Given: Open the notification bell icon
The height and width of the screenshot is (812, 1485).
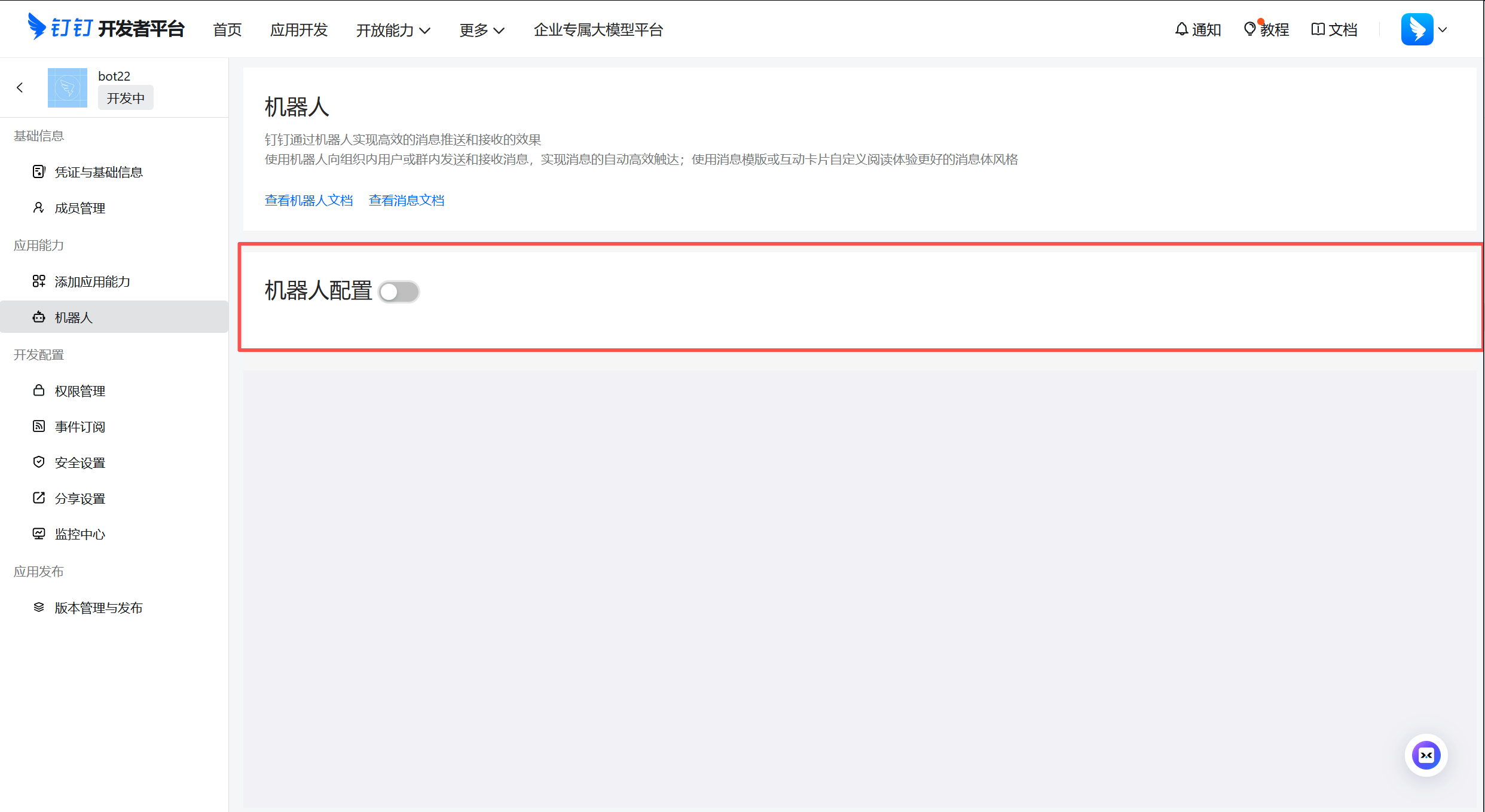Looking at the screenshot, I should [1181, 29].
